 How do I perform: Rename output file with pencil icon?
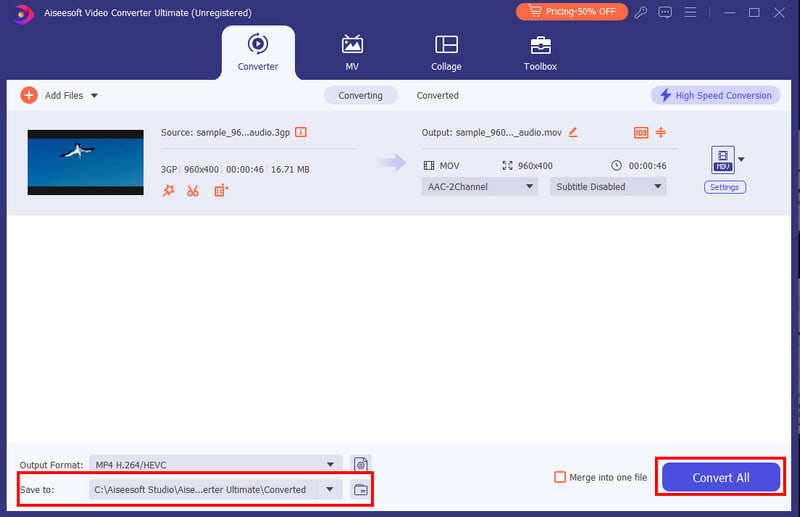click(573, 132)
